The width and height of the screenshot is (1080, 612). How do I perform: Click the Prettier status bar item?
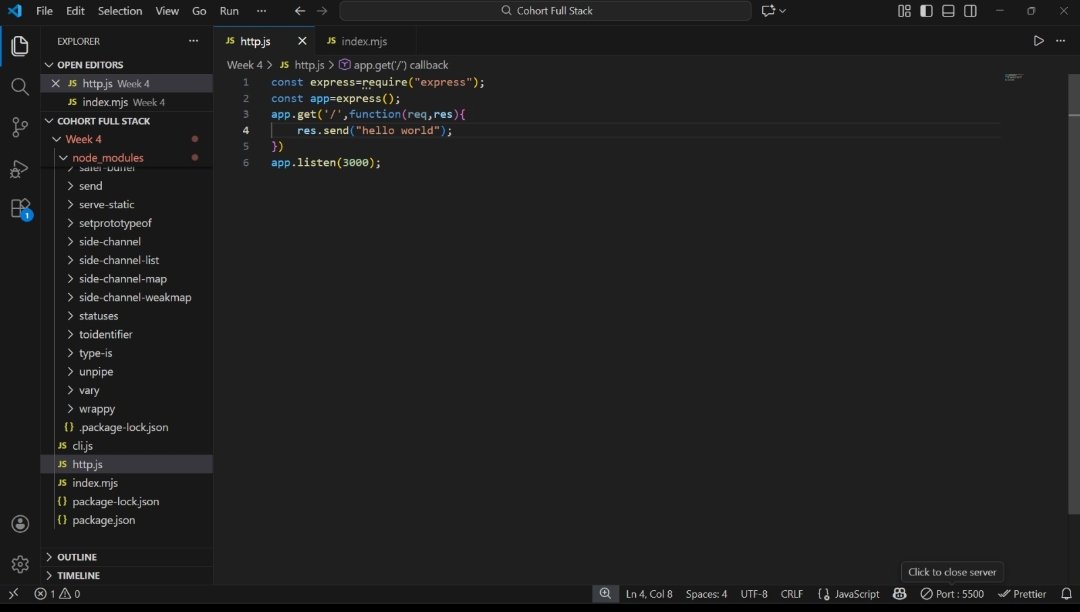(1022, 593)
